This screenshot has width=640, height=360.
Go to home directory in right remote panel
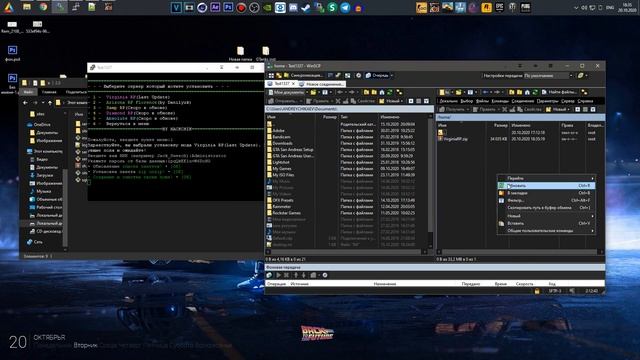pos(527,92)
